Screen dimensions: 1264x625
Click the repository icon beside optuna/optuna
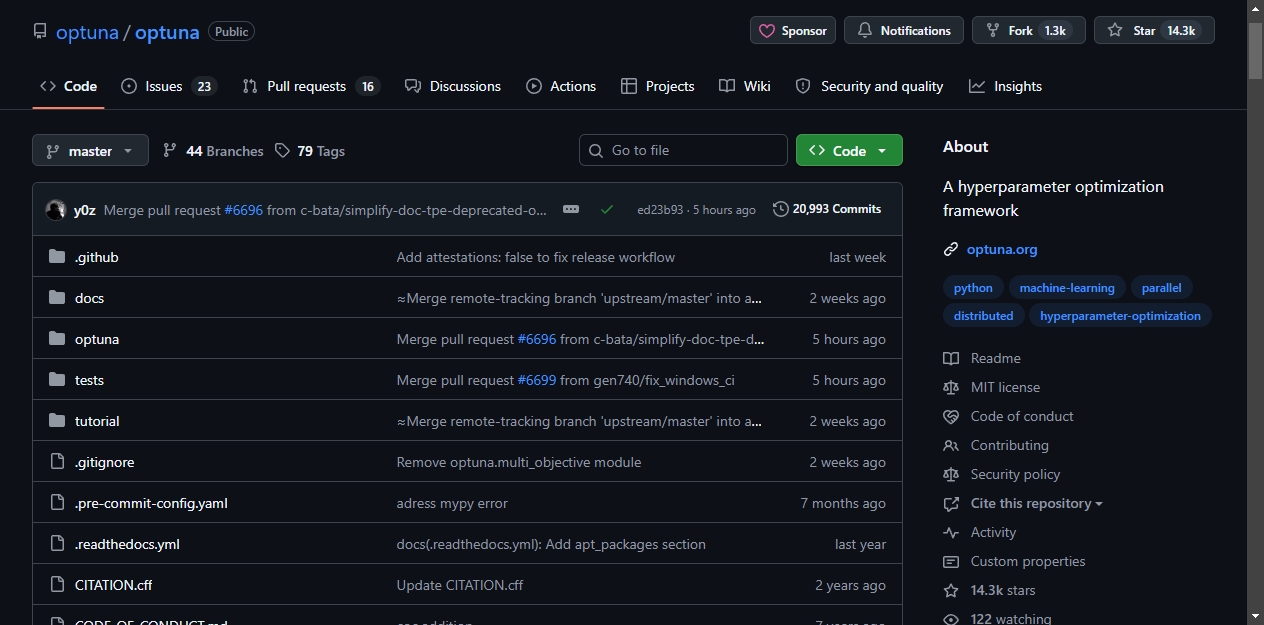click(40, 31)
